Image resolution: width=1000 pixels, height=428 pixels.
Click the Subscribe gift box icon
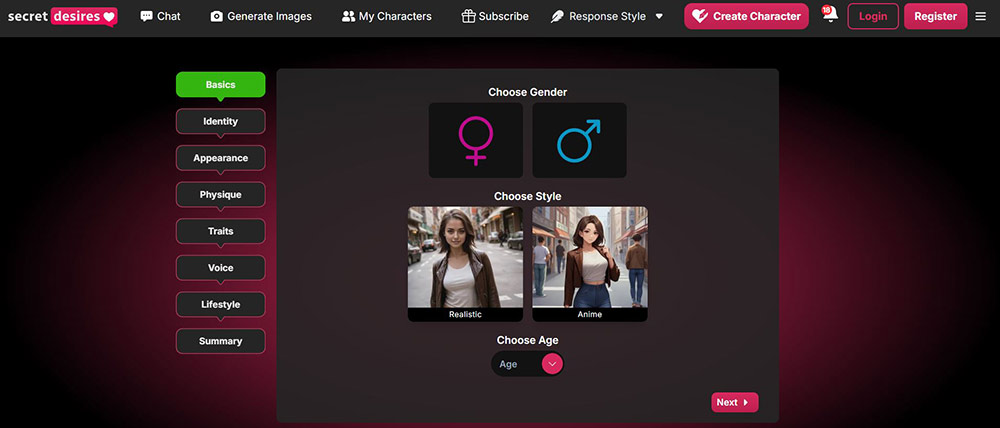(x=468, y=16)
